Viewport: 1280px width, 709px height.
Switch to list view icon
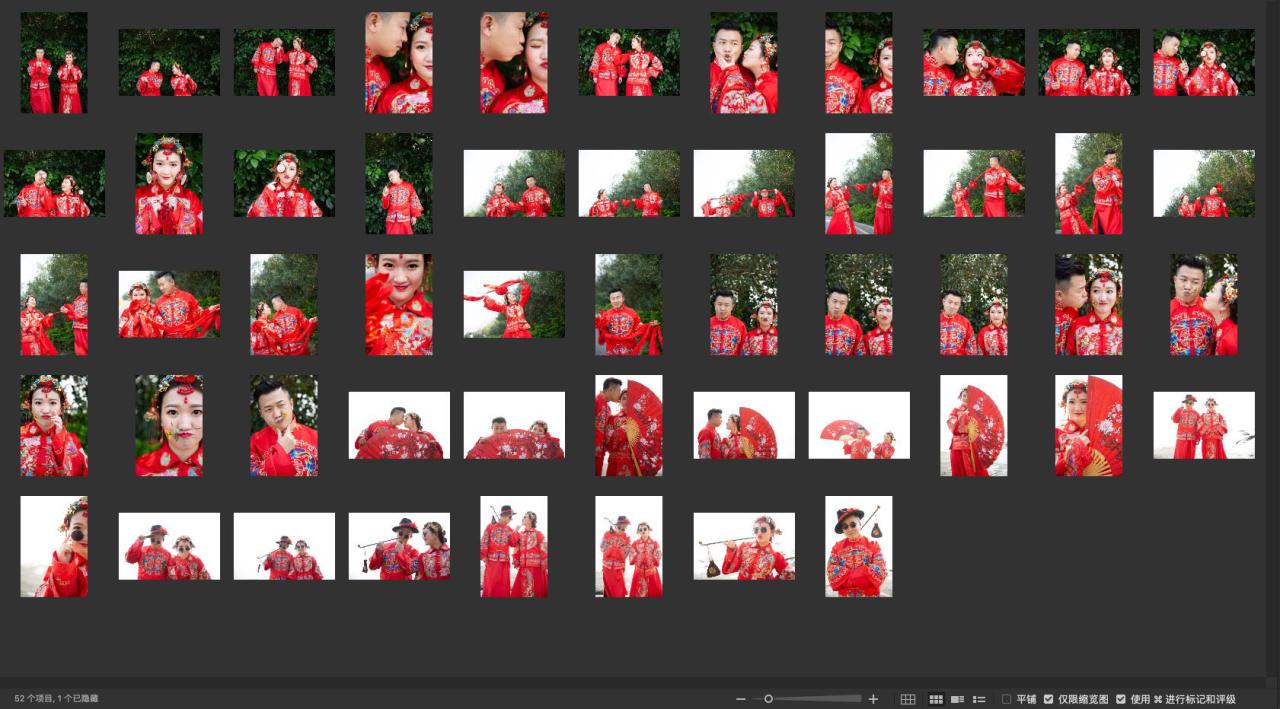pos(979,699)
